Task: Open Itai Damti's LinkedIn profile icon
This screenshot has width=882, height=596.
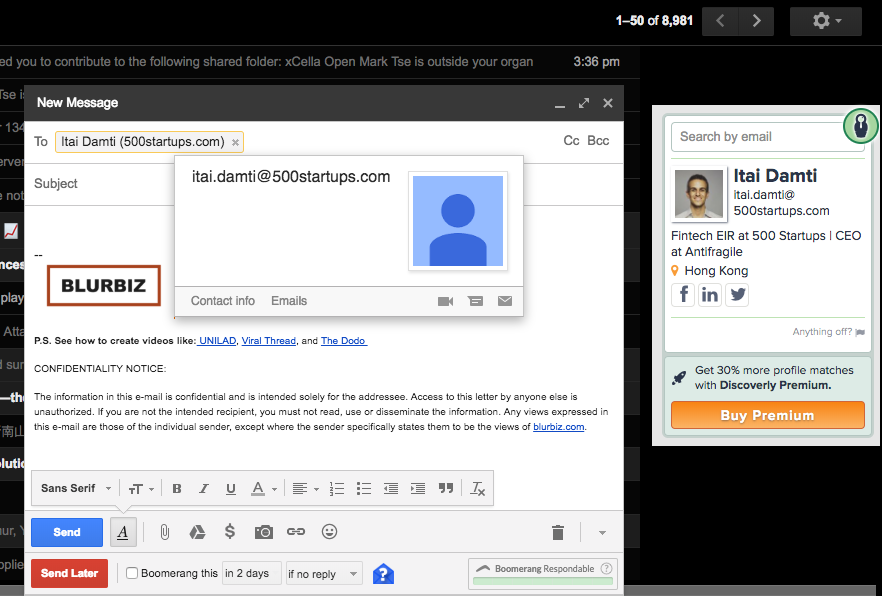Action: click(x=710, y=294)
